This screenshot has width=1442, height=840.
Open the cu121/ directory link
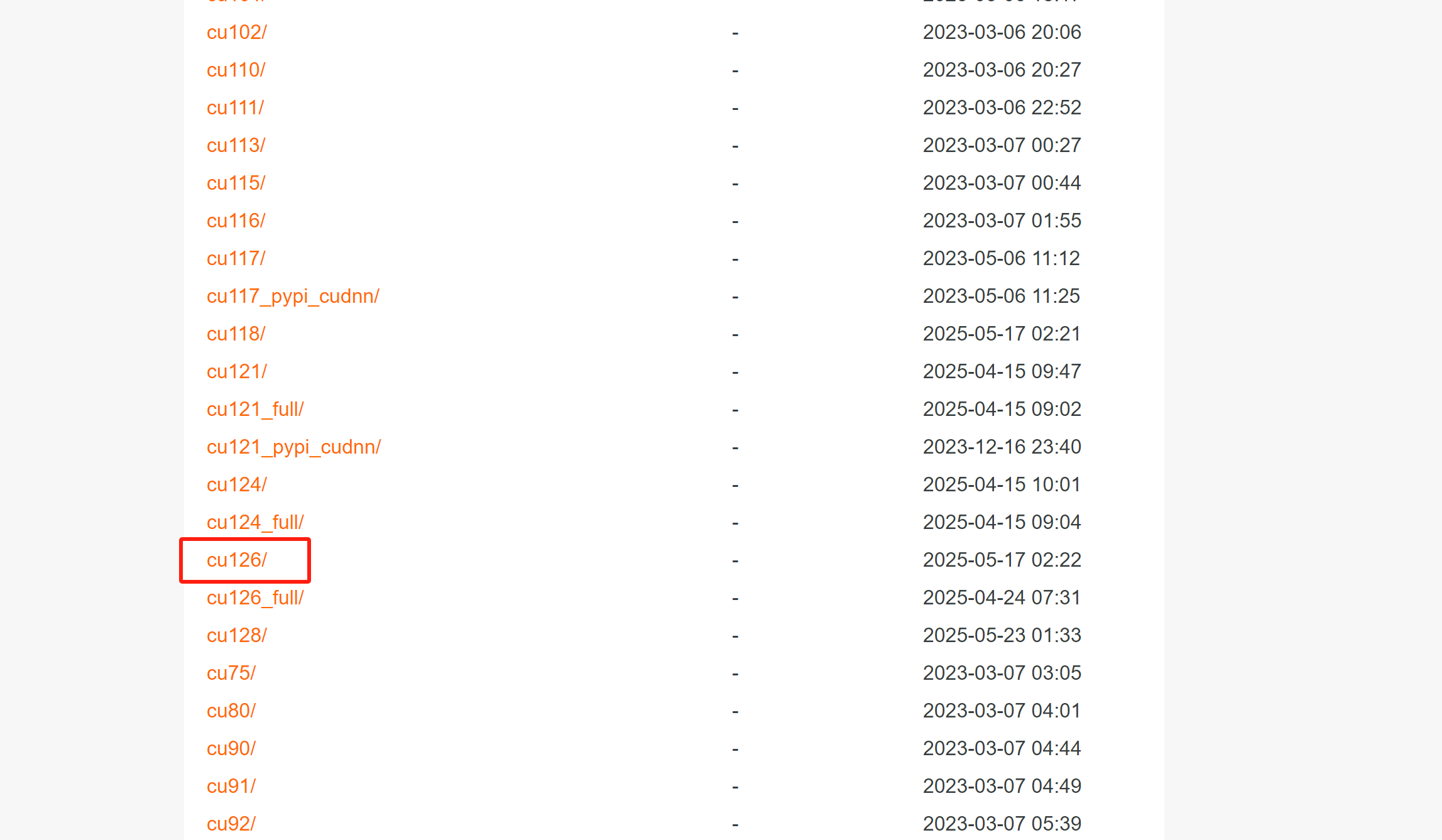[237, 371]
